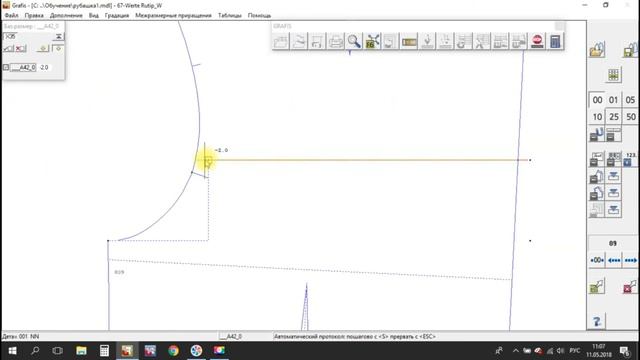Open Windows Start menu
Viewport: 640px width, 360px height.
12,351
